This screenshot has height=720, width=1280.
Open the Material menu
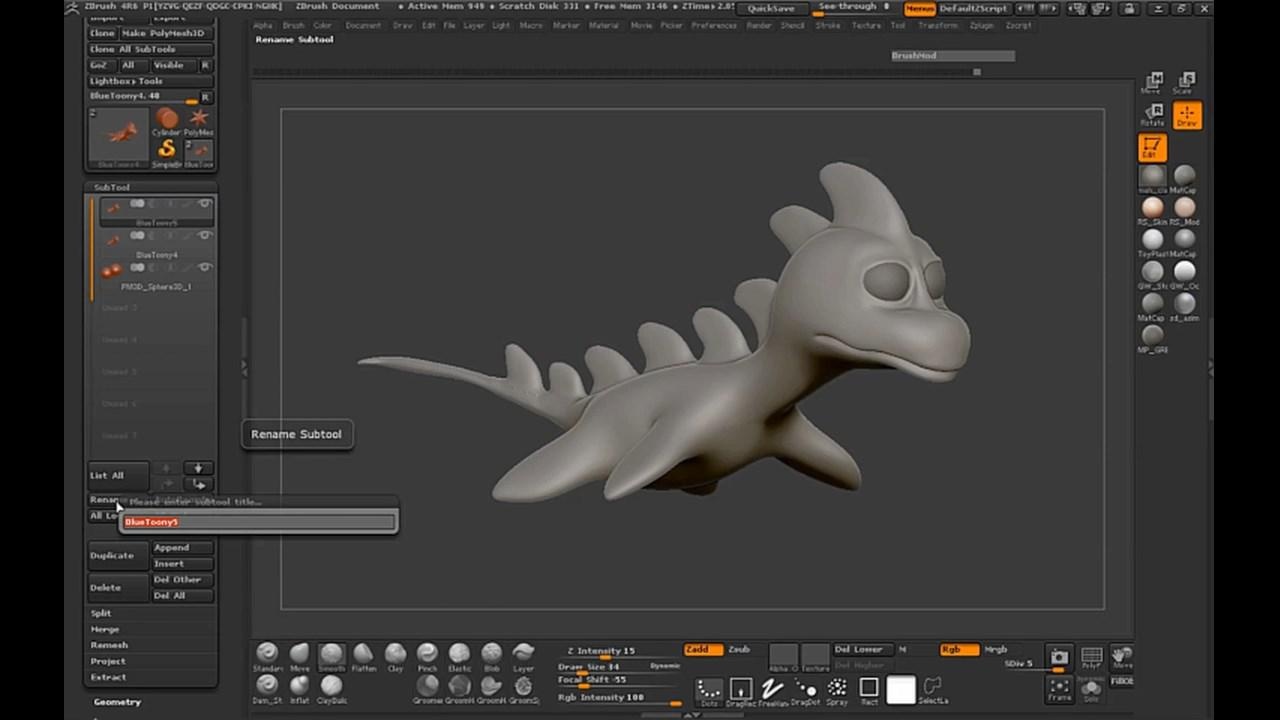tap(603, 25)
